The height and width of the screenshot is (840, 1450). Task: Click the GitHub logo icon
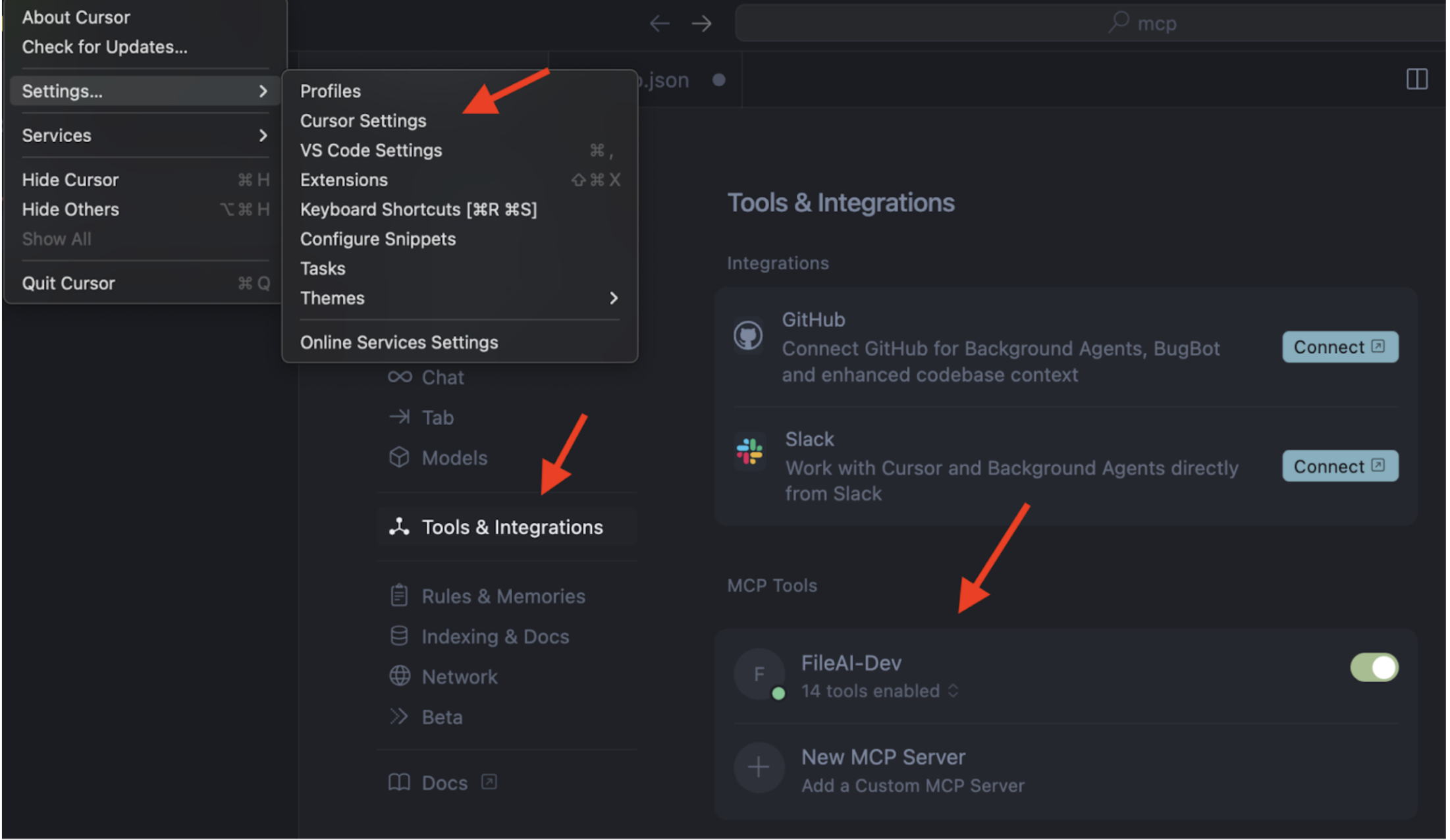click(747, 336)
